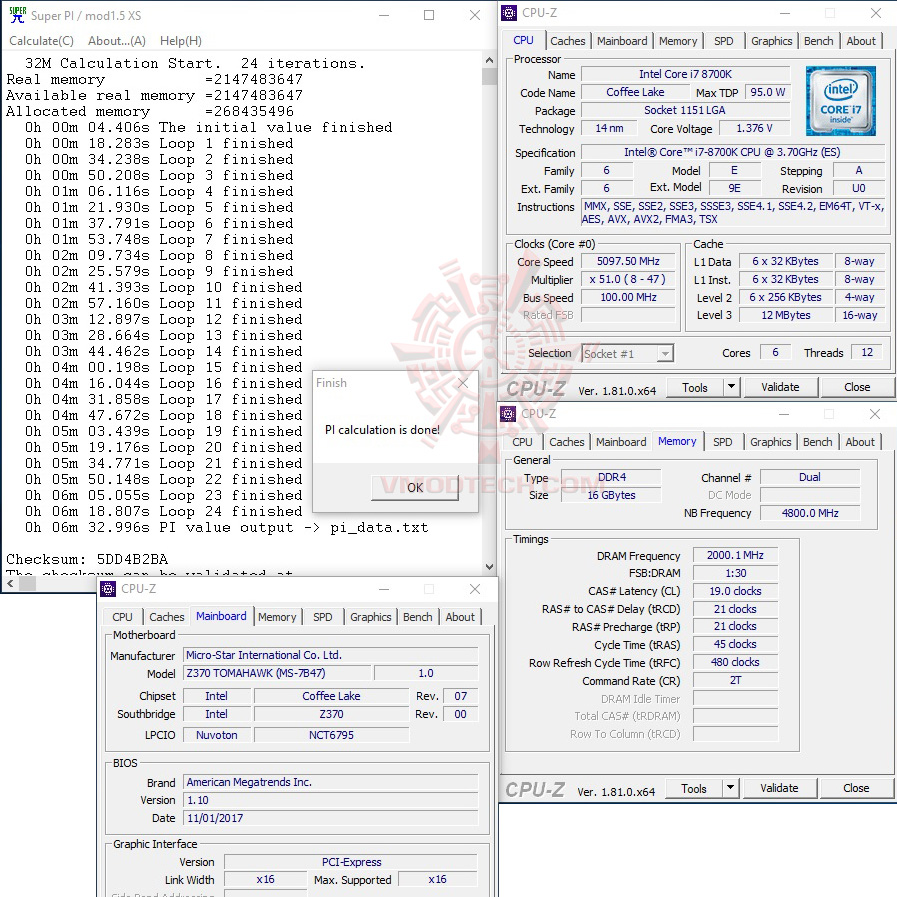The width and height of the screenshot is (897, 897).
Task: Switch to About tab in Mainboard CPU-Z window
Action: pos(460,617)
